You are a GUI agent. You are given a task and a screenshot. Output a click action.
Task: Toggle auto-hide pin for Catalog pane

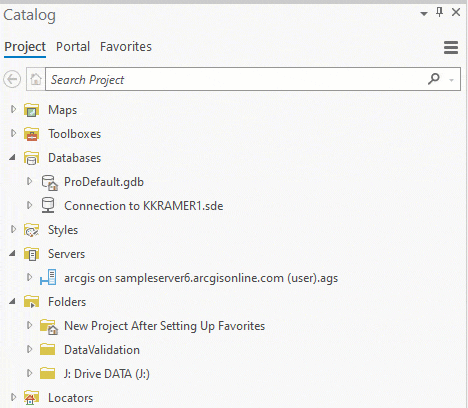coord(440,13)
